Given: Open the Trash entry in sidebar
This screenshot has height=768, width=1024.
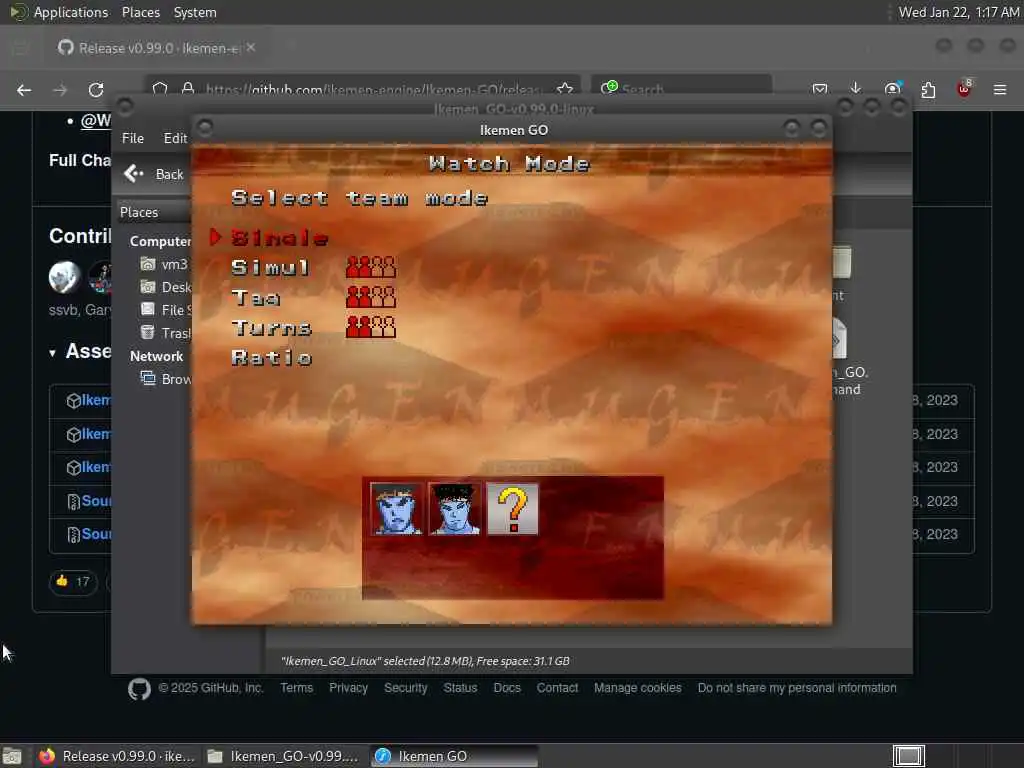Looking at the screenshot, I should tap(166, 332).
